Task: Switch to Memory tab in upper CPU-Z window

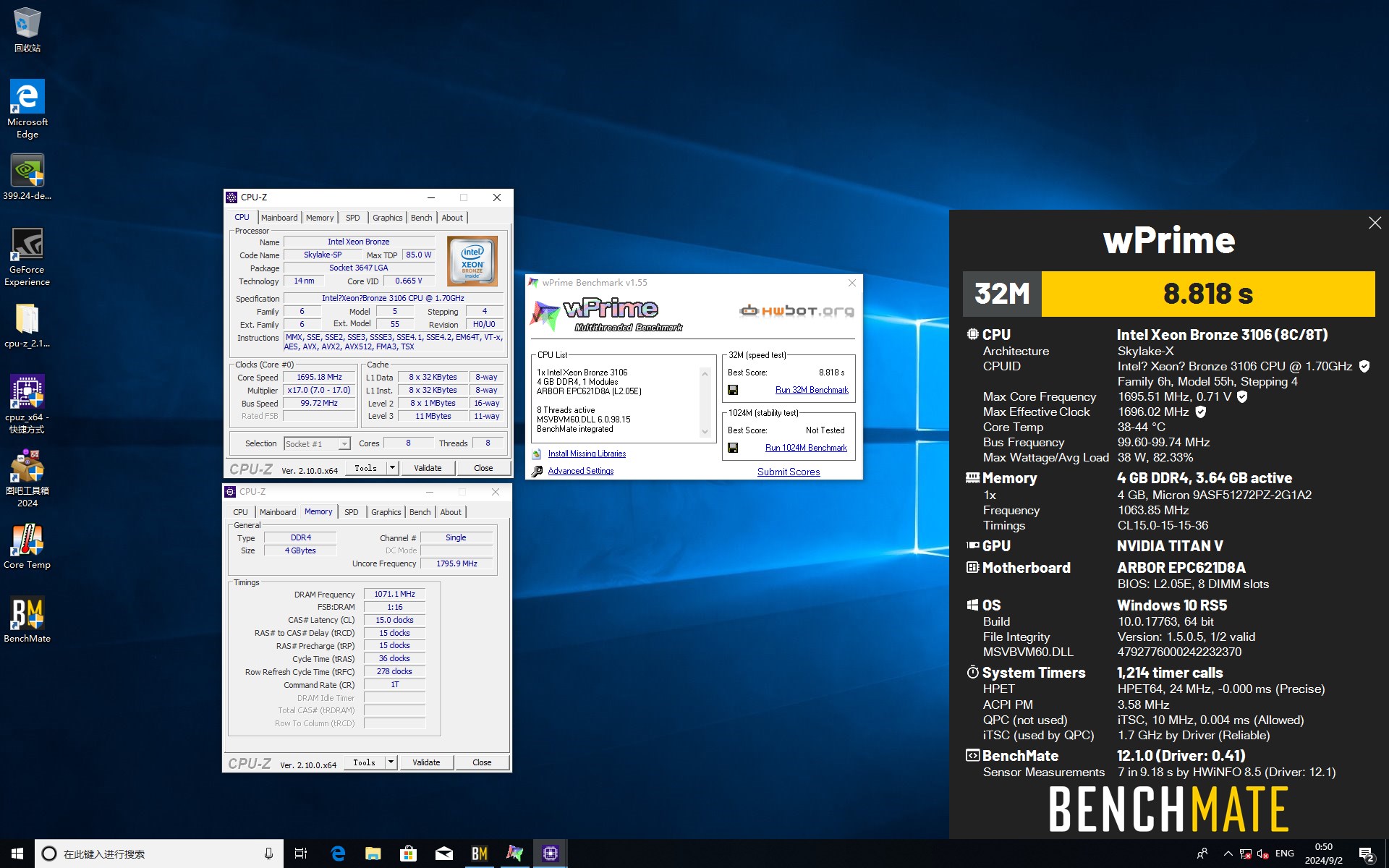Action: (x=320, y=218)
